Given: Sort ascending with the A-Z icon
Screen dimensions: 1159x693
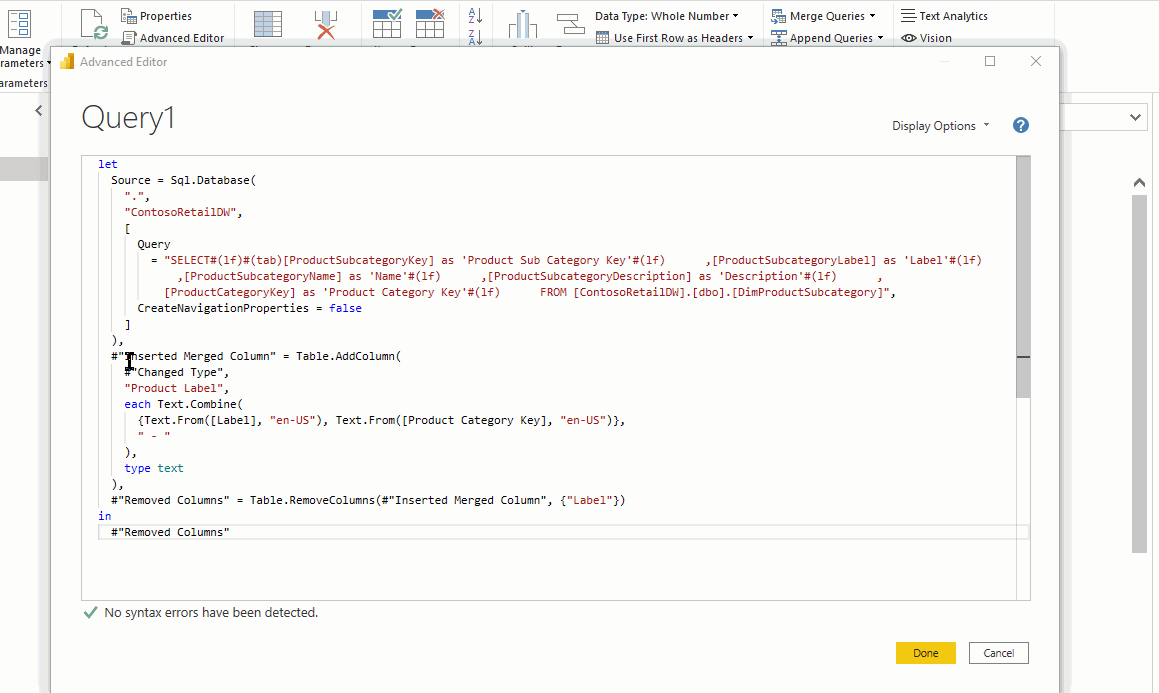Looking at the screenshot, I should coord(475,15).
